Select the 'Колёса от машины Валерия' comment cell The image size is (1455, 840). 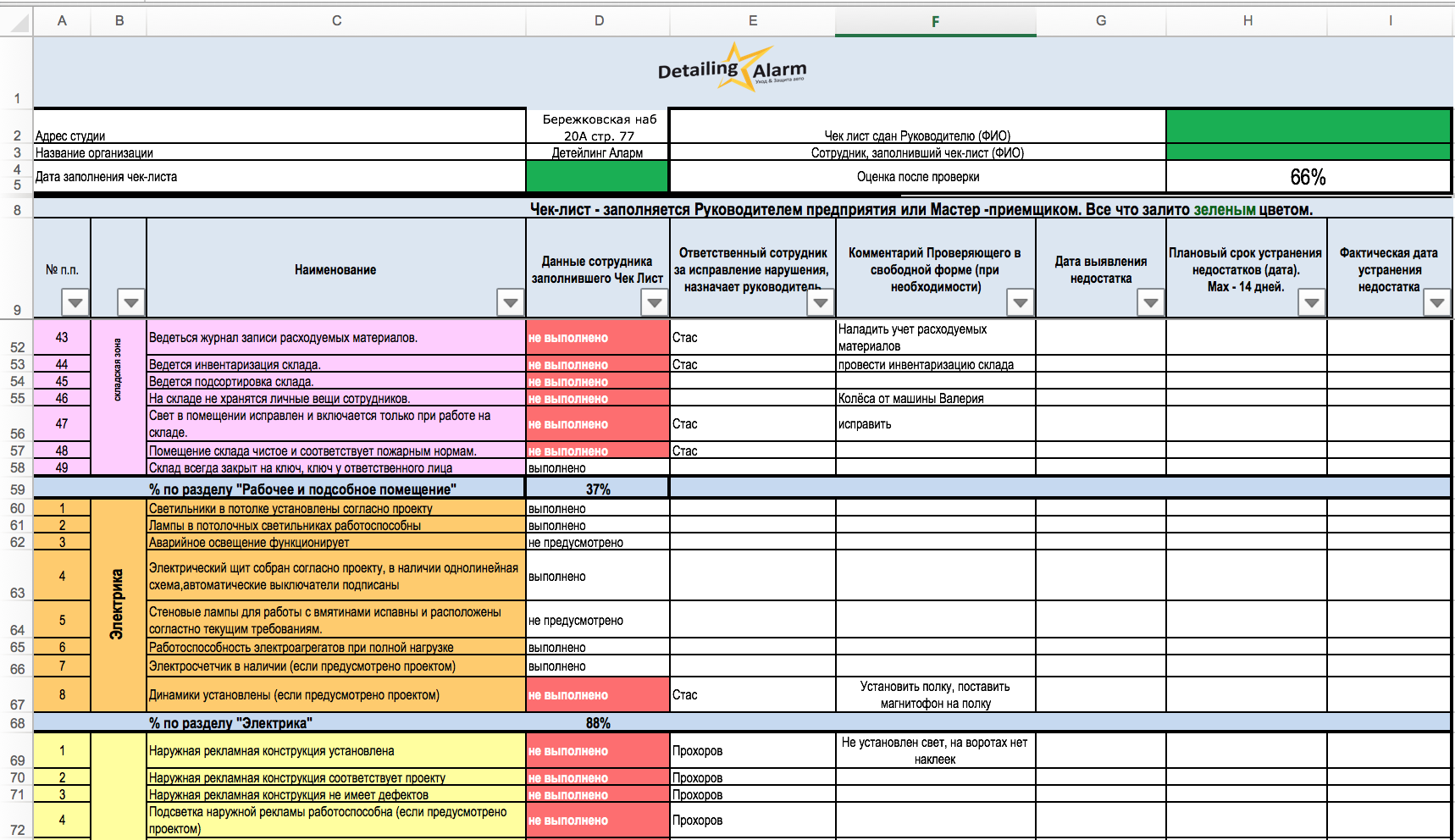935,399
